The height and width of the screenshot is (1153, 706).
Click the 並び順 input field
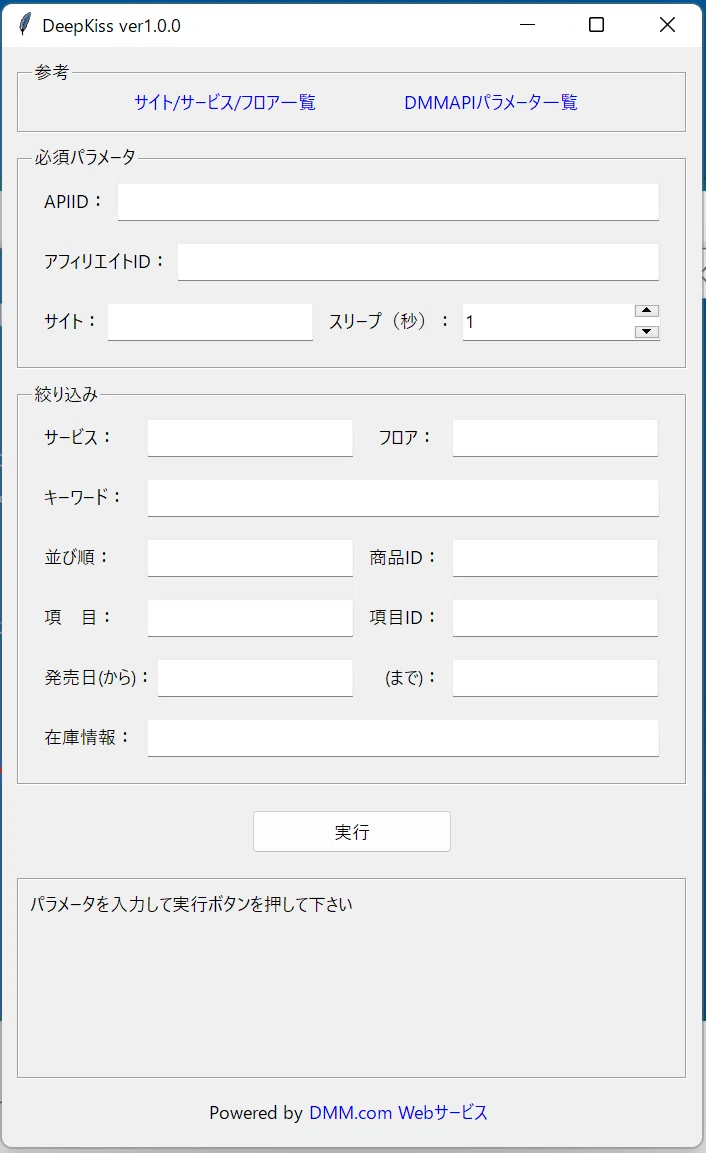(250, 558)
